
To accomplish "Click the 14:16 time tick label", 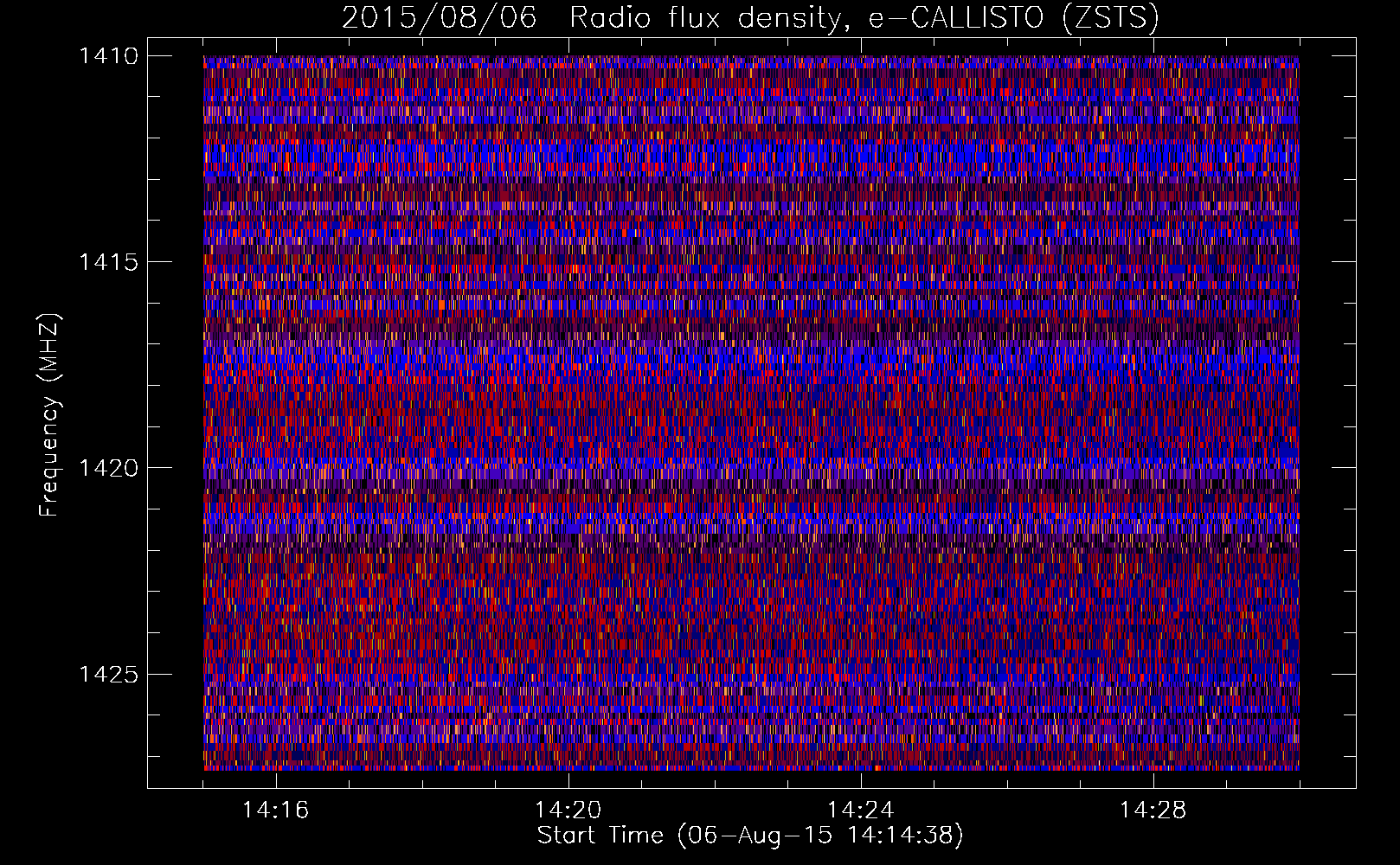I will [x=276, y=810].
